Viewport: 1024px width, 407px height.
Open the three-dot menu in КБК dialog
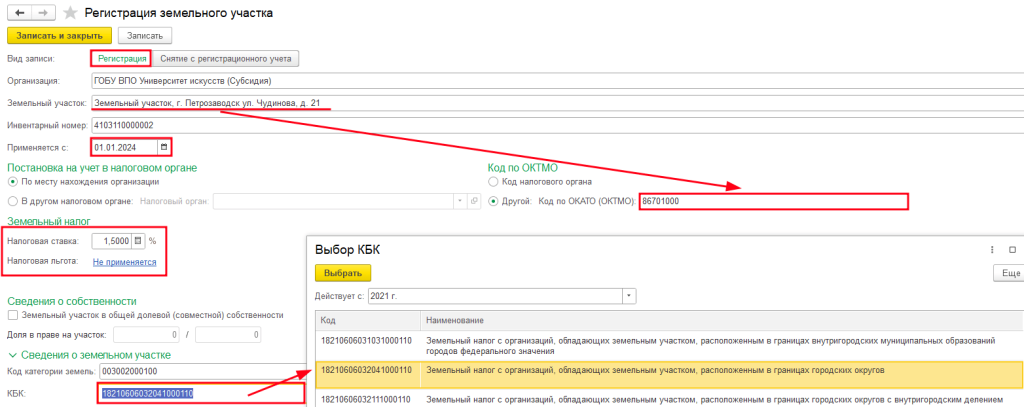click(991, 249)
